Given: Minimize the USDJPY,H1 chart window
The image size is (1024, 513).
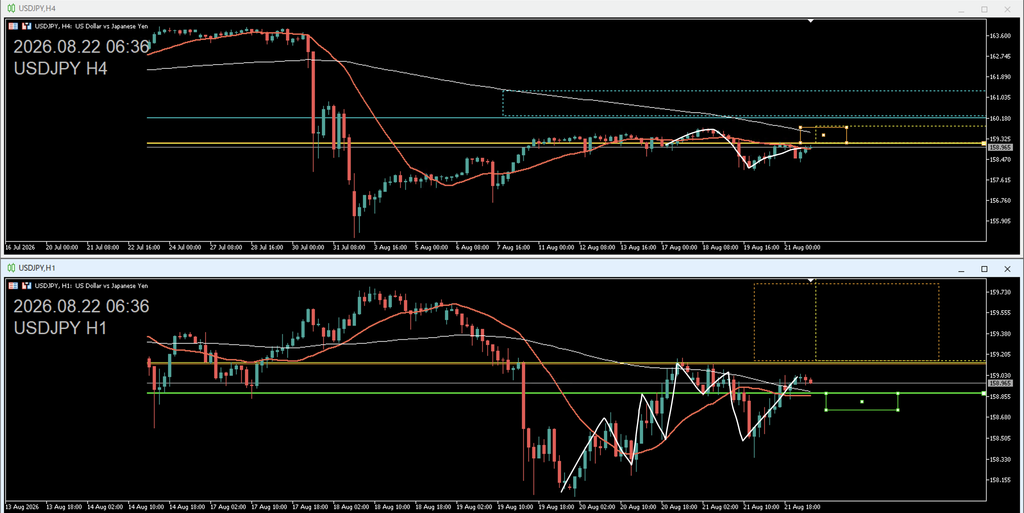Looking at the screenshot, I should click(961, 269).
